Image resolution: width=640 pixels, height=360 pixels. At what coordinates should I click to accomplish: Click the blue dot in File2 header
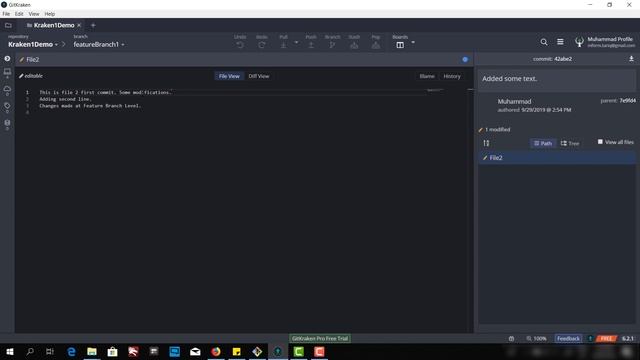(x=465, y=59)
